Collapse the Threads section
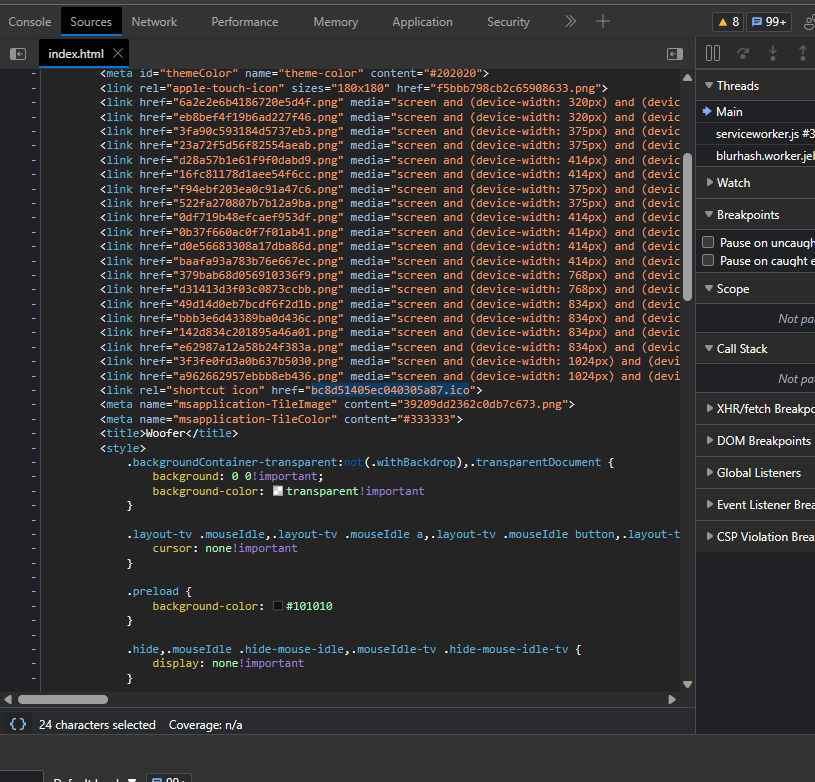Screen dimensions: 815x782 (x=737, y=86)
